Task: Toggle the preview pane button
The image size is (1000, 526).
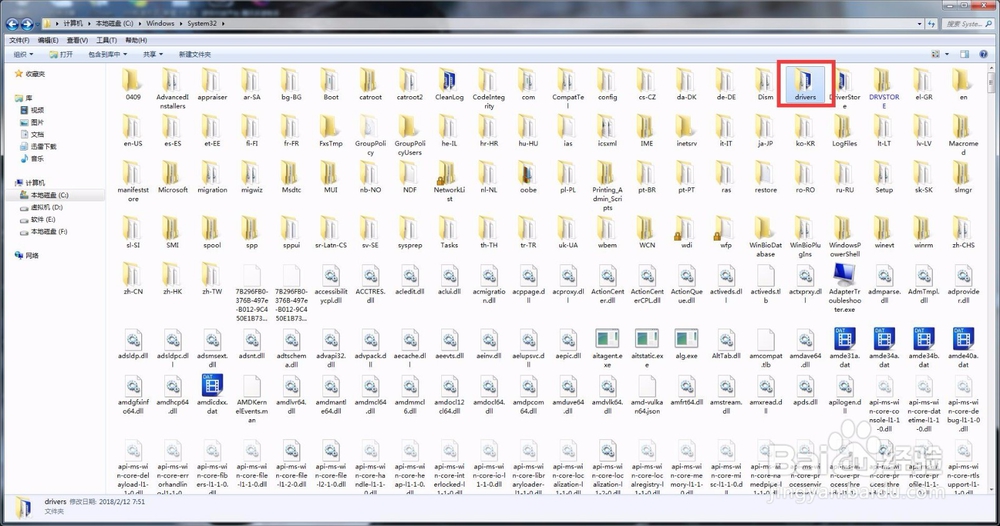Action: (965, 54)
